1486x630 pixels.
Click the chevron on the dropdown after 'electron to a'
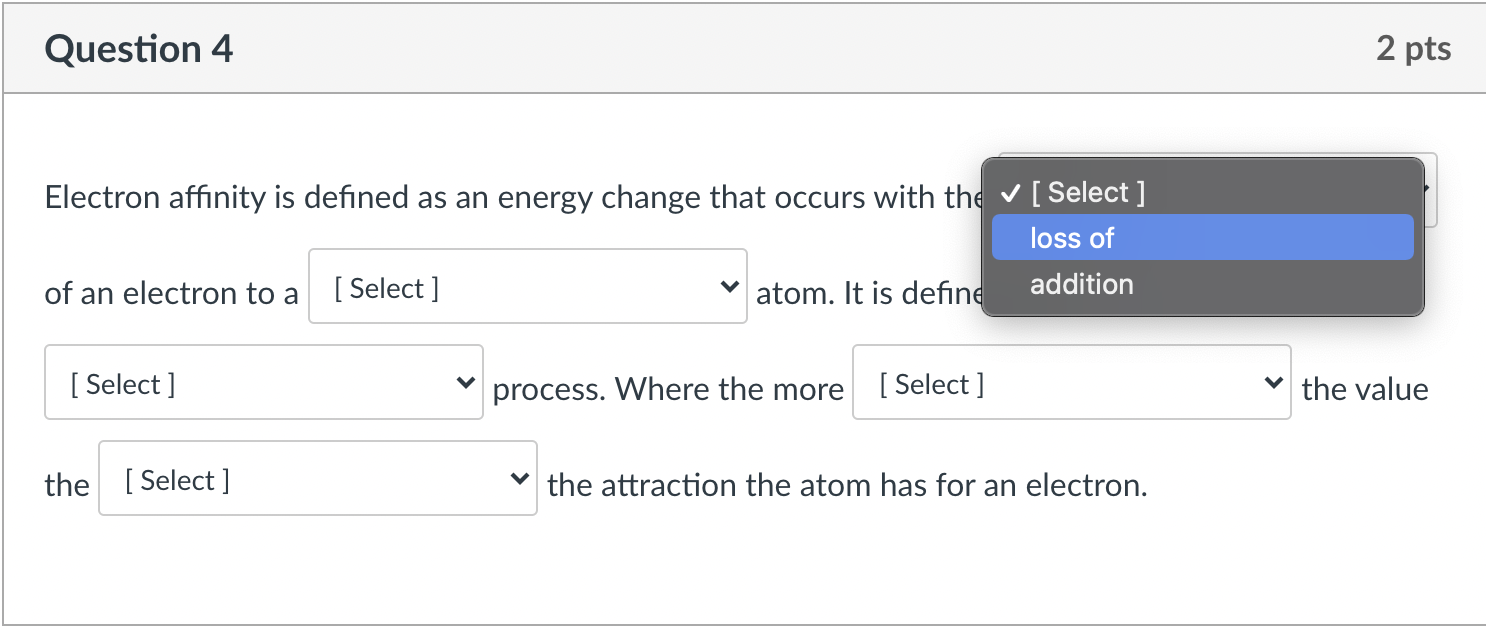point(729,285)
